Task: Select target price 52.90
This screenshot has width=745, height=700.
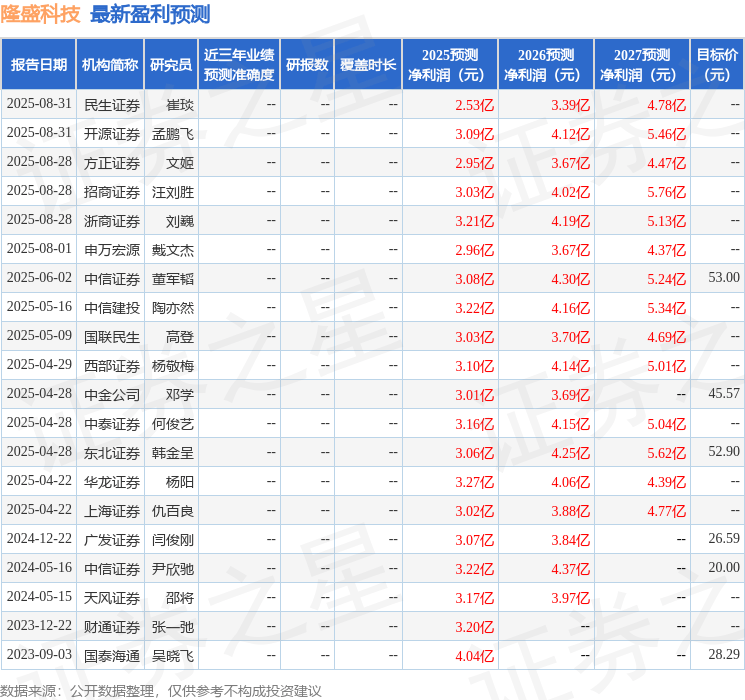Action: pos(724,451)
